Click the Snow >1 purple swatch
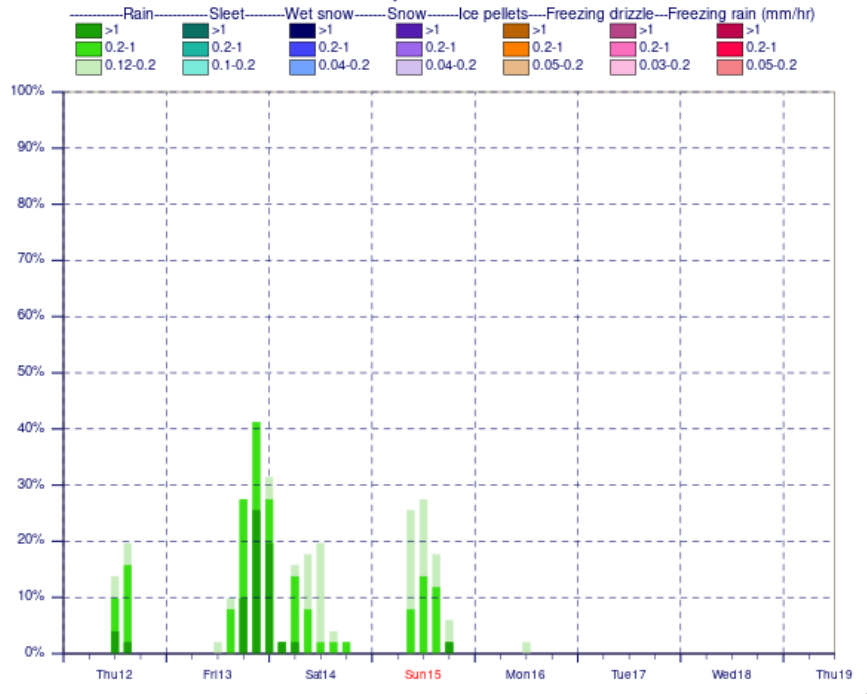Image resolution: width=867 pixels, height=694 pixels. pos(409,31)
